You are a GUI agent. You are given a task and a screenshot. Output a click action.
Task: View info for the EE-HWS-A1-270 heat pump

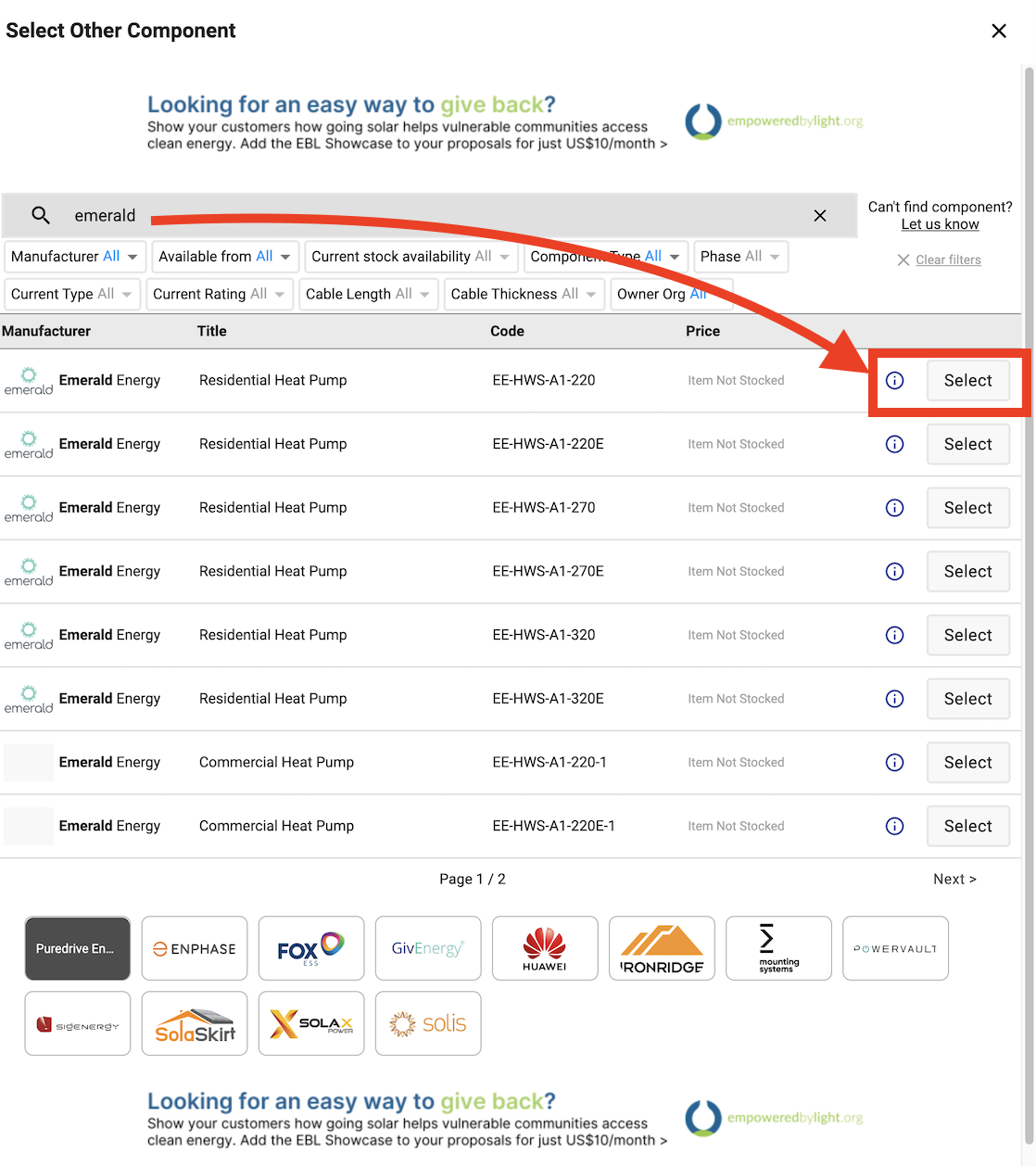[894, 507]
